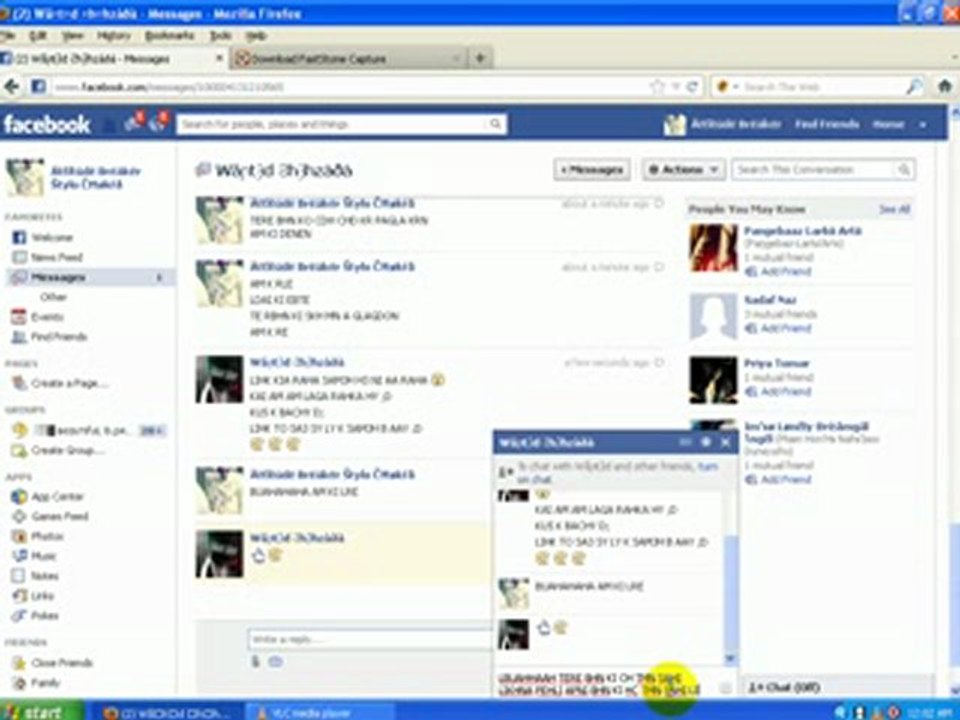Image resolution: width=960 pixels, height=720 pixels.
Task: Click the Home link in the top bar
Action: [x=888, y=124]
